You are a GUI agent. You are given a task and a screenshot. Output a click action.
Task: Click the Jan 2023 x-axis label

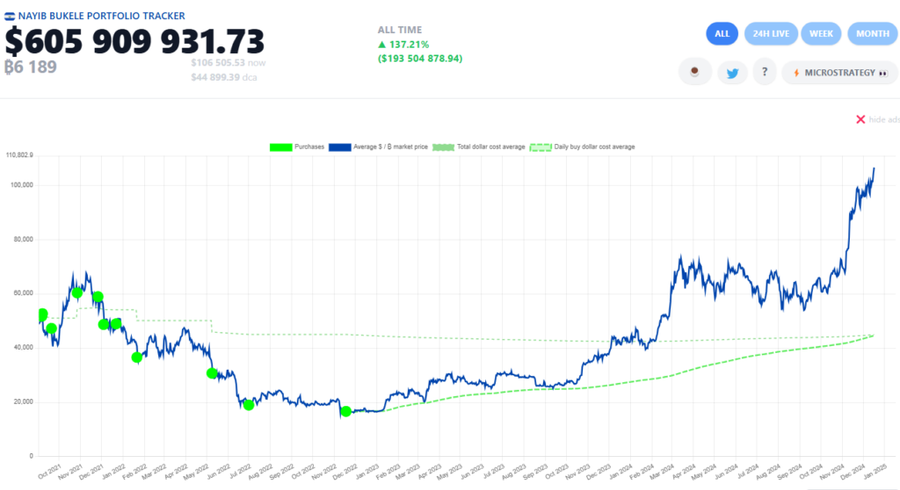pyautogui.click(x=367, y=472)
